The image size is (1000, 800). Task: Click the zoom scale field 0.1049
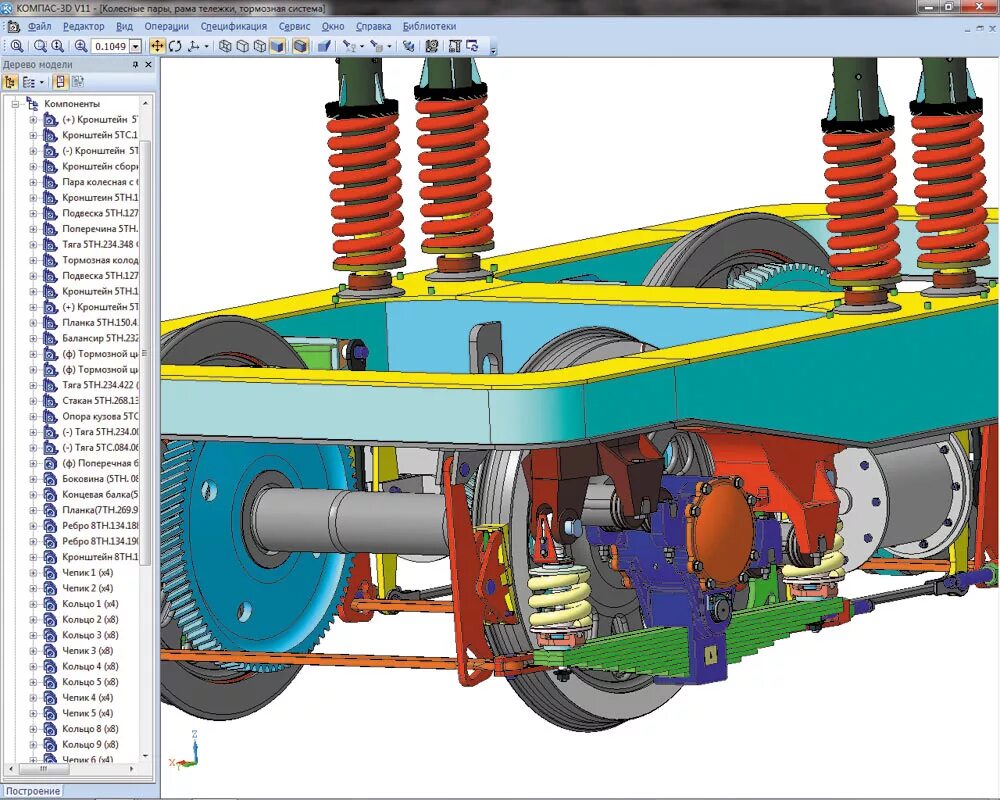[110, 47]
